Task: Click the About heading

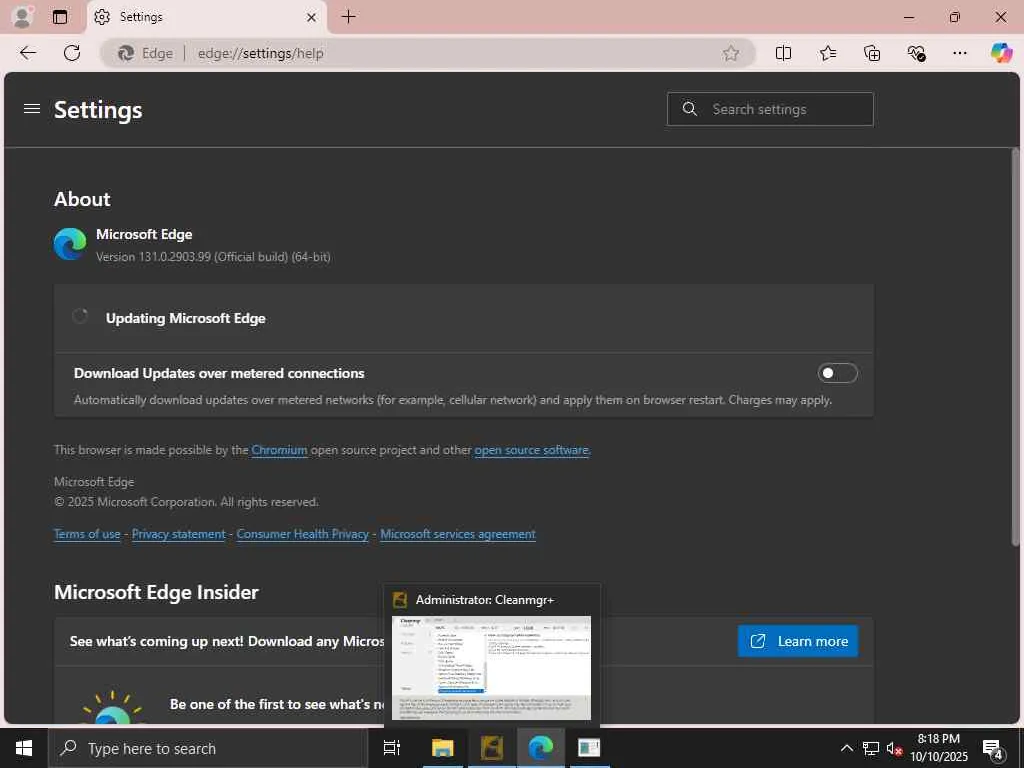Action: (82, 199)
